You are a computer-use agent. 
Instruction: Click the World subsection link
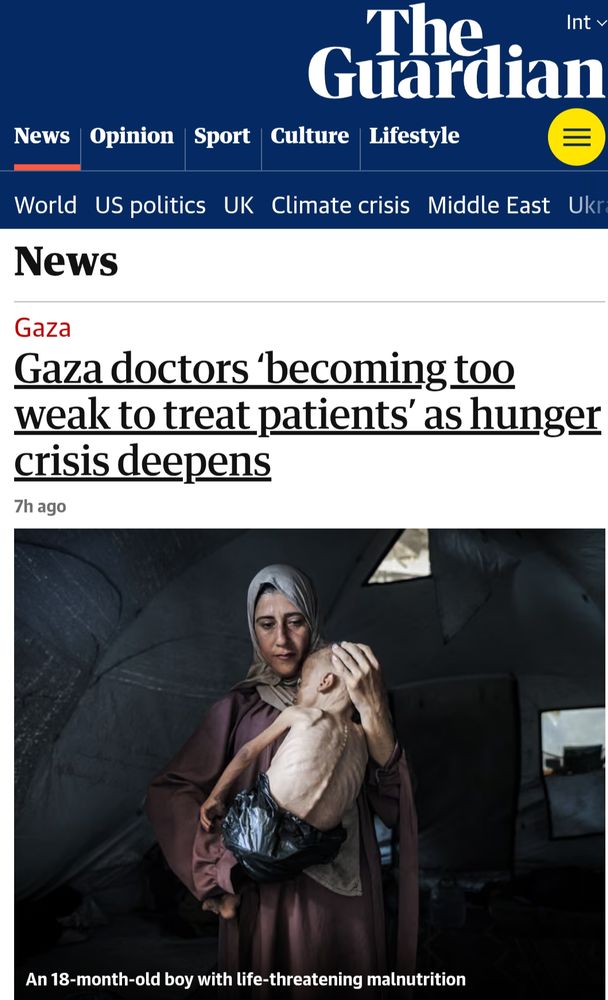tap(45, 205)
